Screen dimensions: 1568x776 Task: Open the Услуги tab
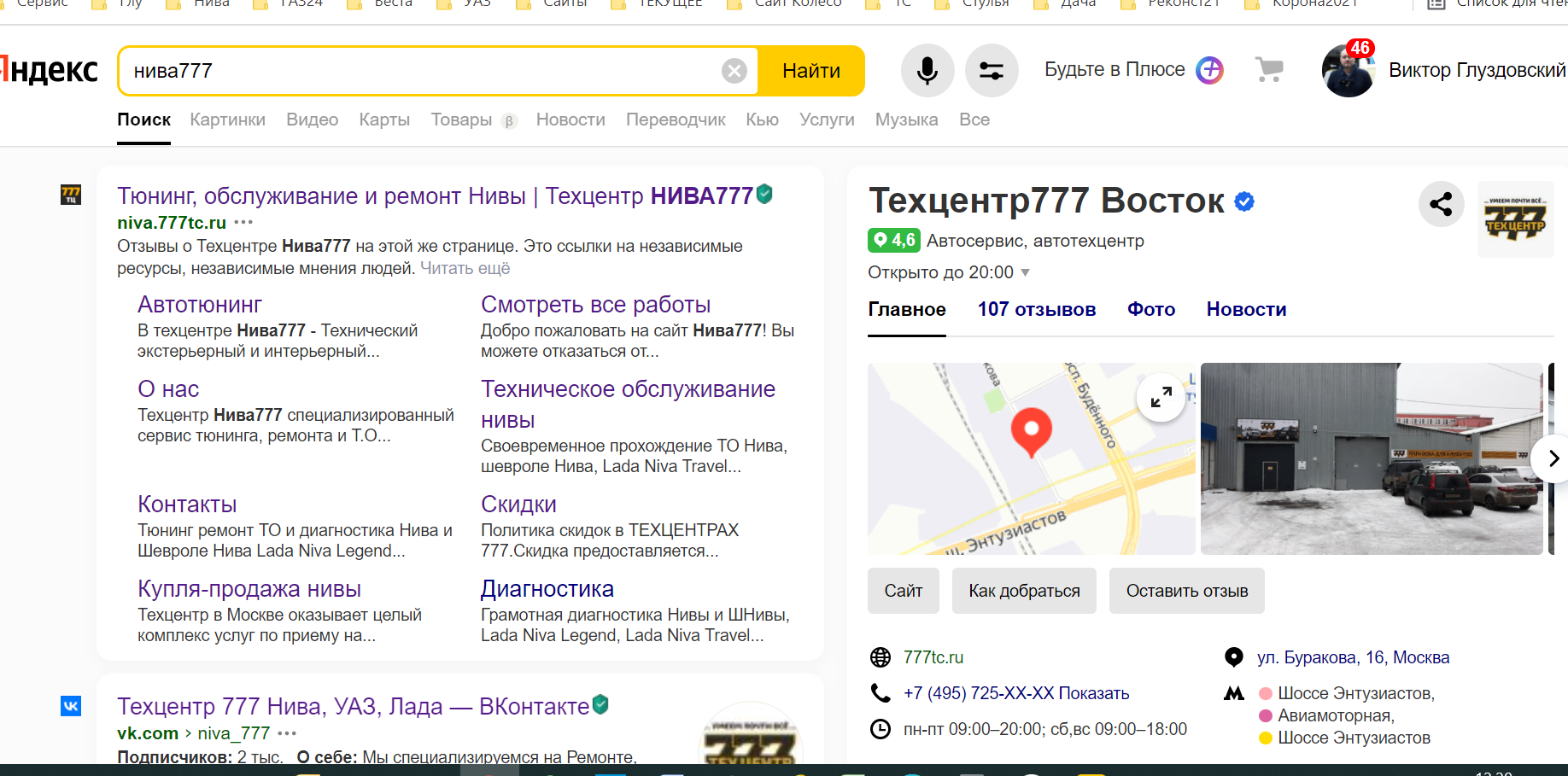[x=827, y=120]
